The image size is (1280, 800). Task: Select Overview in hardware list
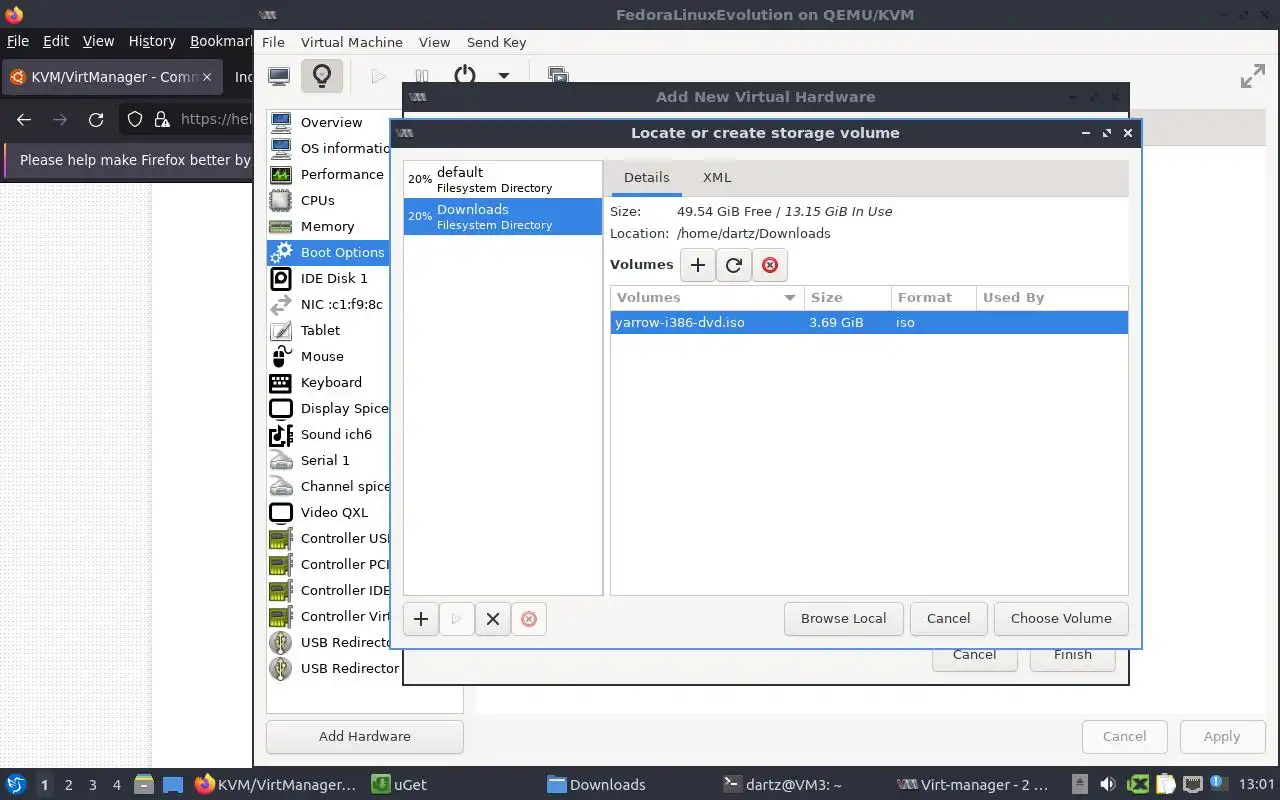pyautogui.click(x=329, y=122)
